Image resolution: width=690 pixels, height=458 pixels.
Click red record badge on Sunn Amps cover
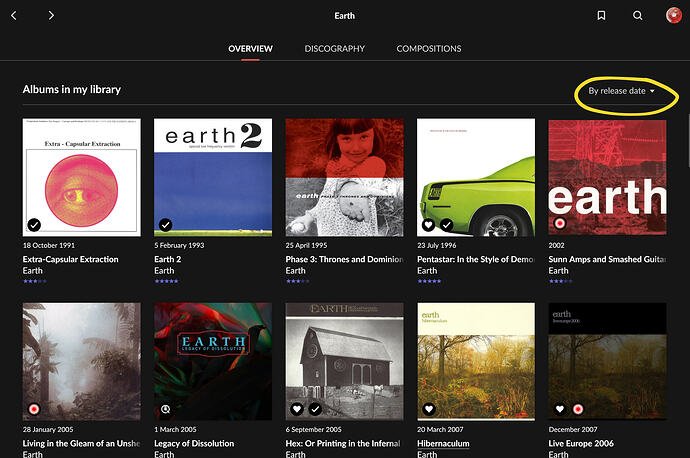pyautogui.click(x=560, y=224)
